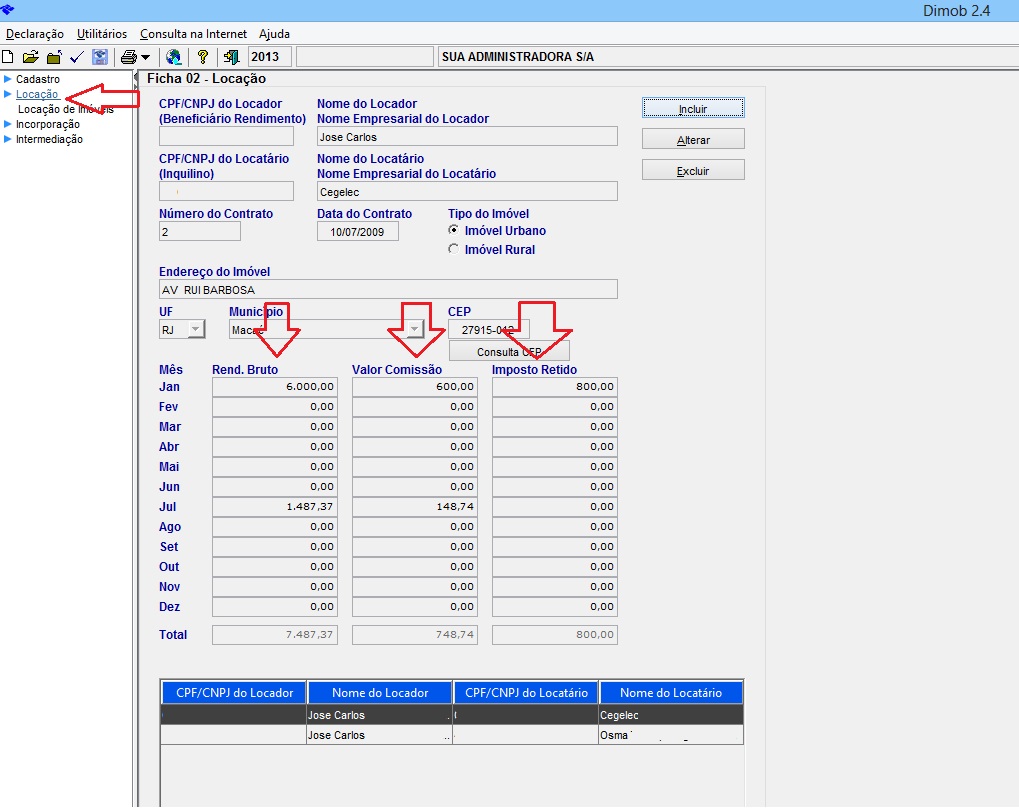Click the yellow Help question mark icon

[x=203, y=57]
